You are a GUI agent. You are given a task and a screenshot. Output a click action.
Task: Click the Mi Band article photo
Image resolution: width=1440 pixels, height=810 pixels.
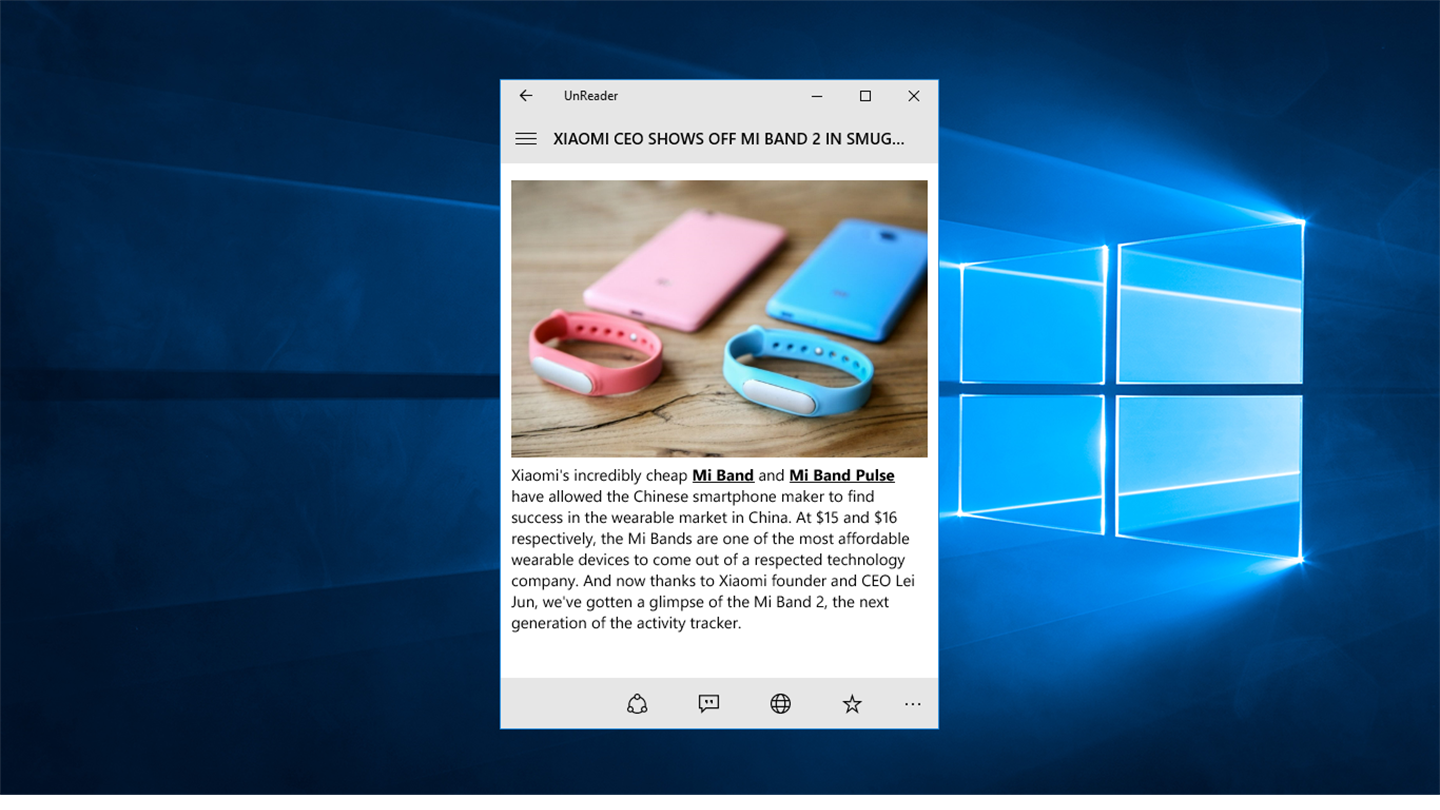coord(719,319)
